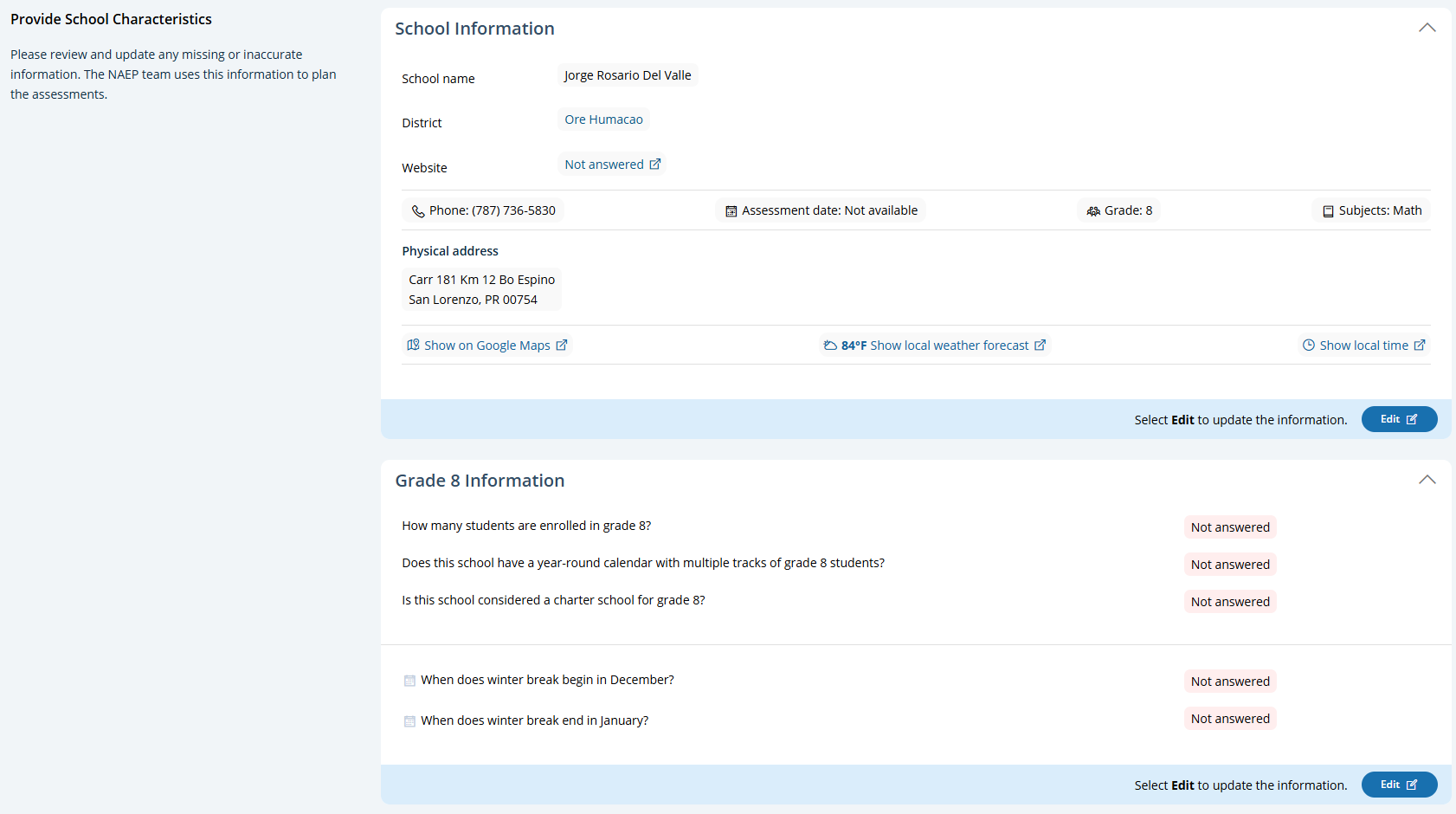Open the Show on Google Maps link
1456x814 pixels.
coord(487,346)
